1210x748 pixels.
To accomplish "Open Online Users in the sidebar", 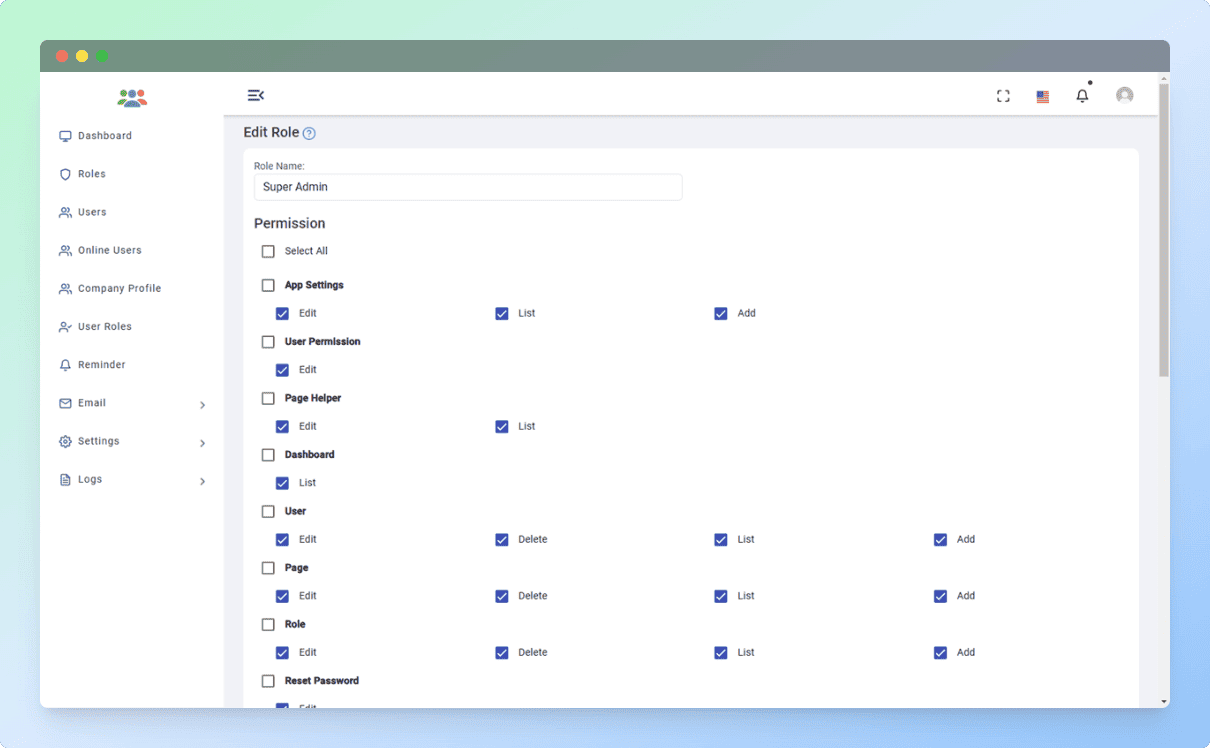I will (110, 250).
